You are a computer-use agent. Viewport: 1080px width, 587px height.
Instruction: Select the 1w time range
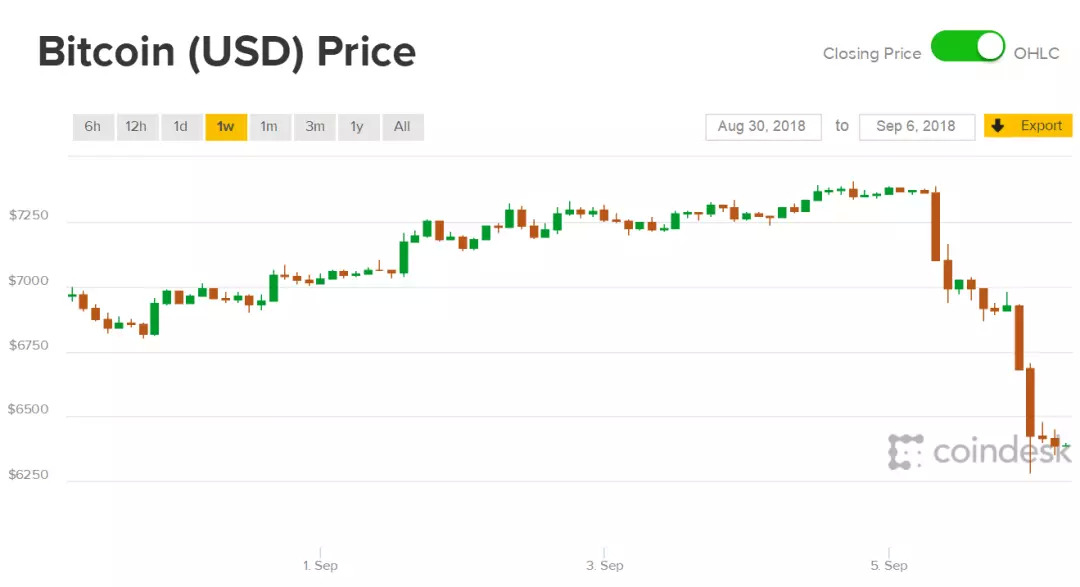[x=226, y=127]
